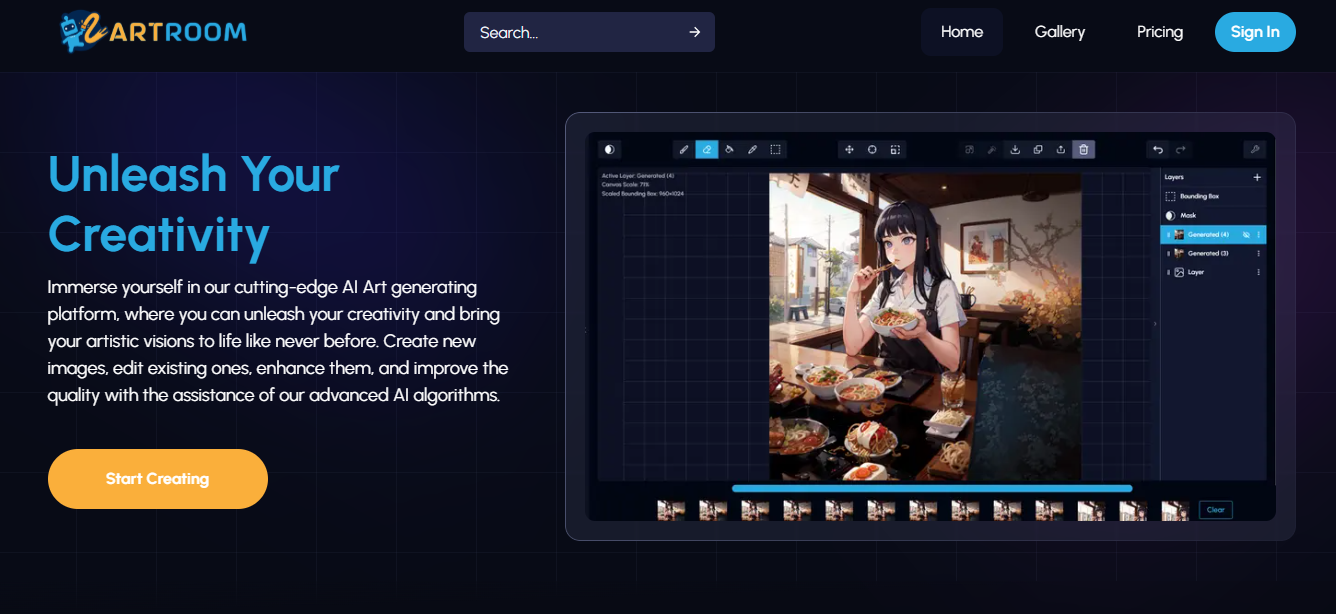This screenshot has width=1336, height=614.
Task: Click the Undo arrow icon
Action: pyautogui.click(x=1158, y=149)
